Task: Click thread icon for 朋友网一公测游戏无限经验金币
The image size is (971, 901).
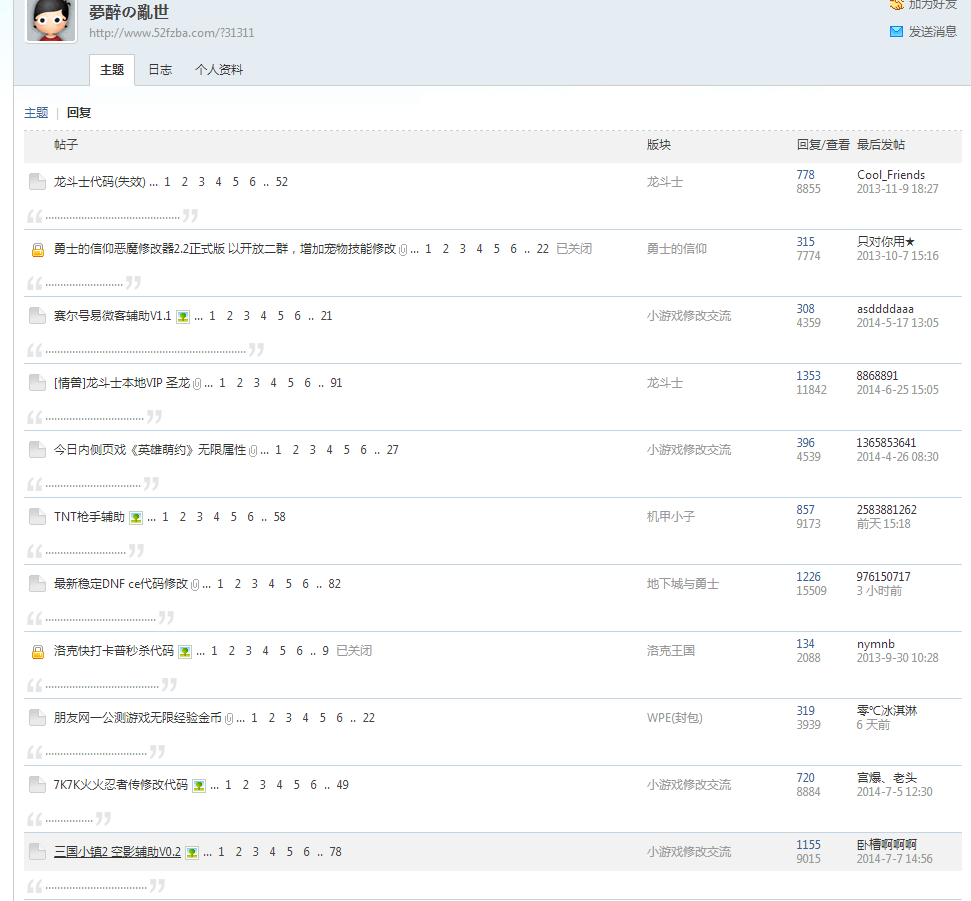Action: [38, 718]
